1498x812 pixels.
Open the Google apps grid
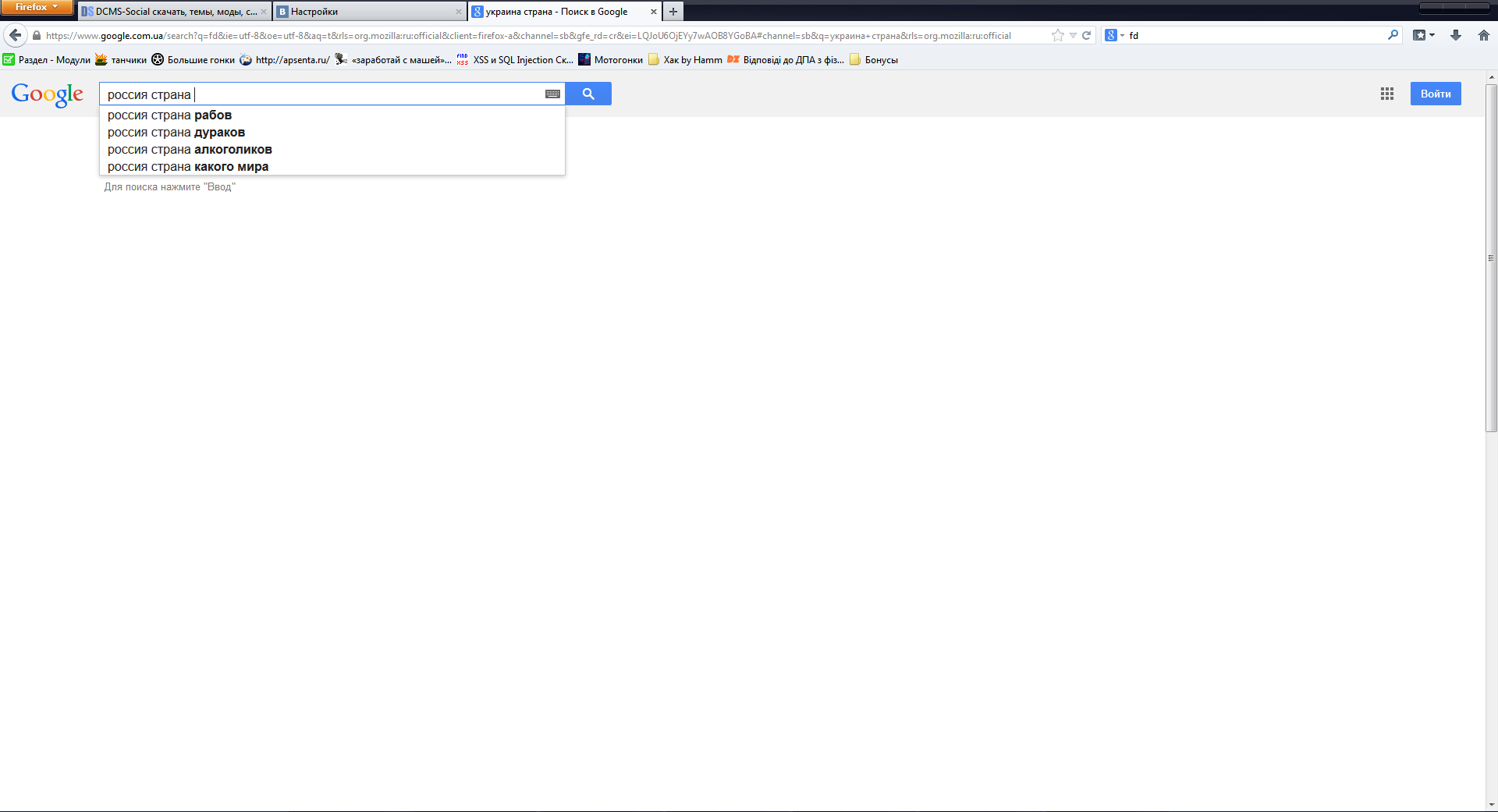[1386, 94]
